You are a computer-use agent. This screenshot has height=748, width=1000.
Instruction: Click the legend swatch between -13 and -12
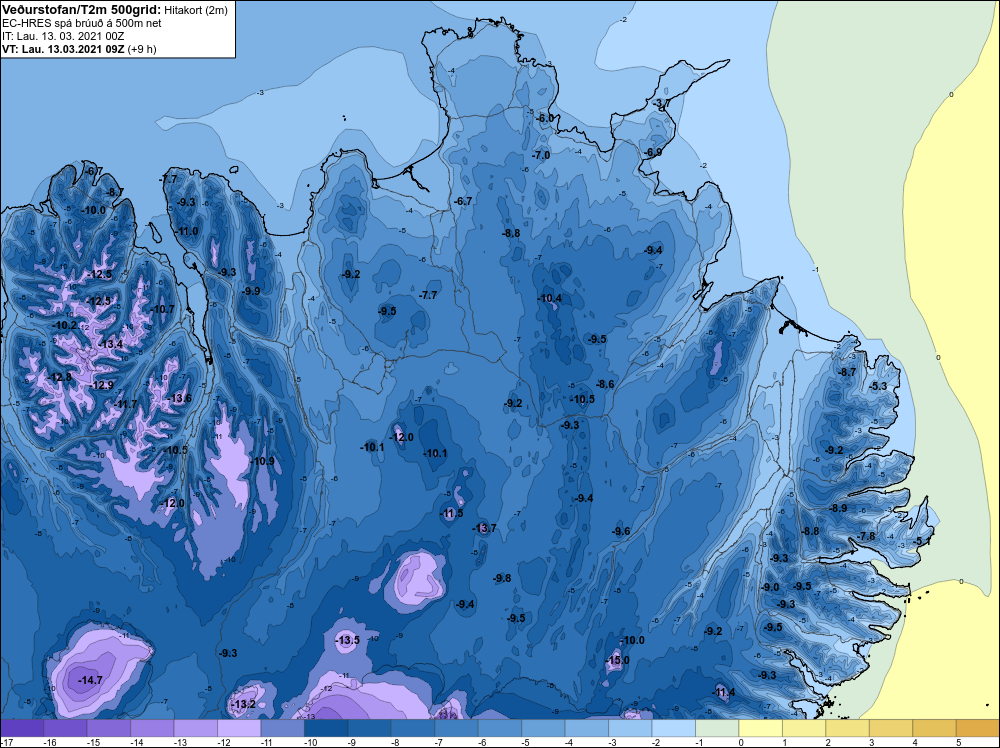click(x=195, y=728)
